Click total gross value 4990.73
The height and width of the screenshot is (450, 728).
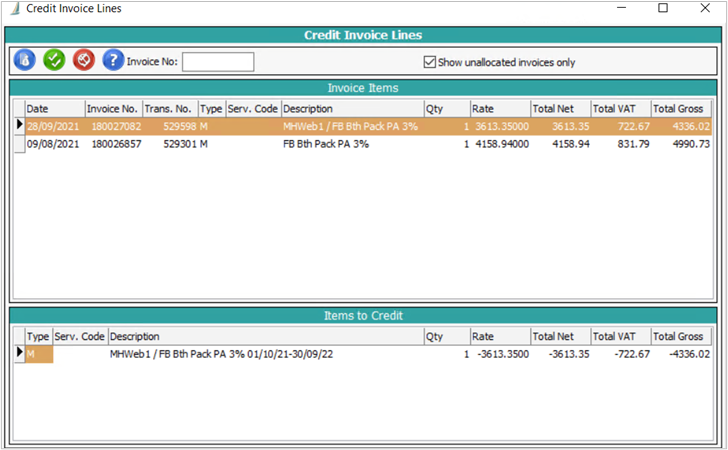(x=691, y=144)
